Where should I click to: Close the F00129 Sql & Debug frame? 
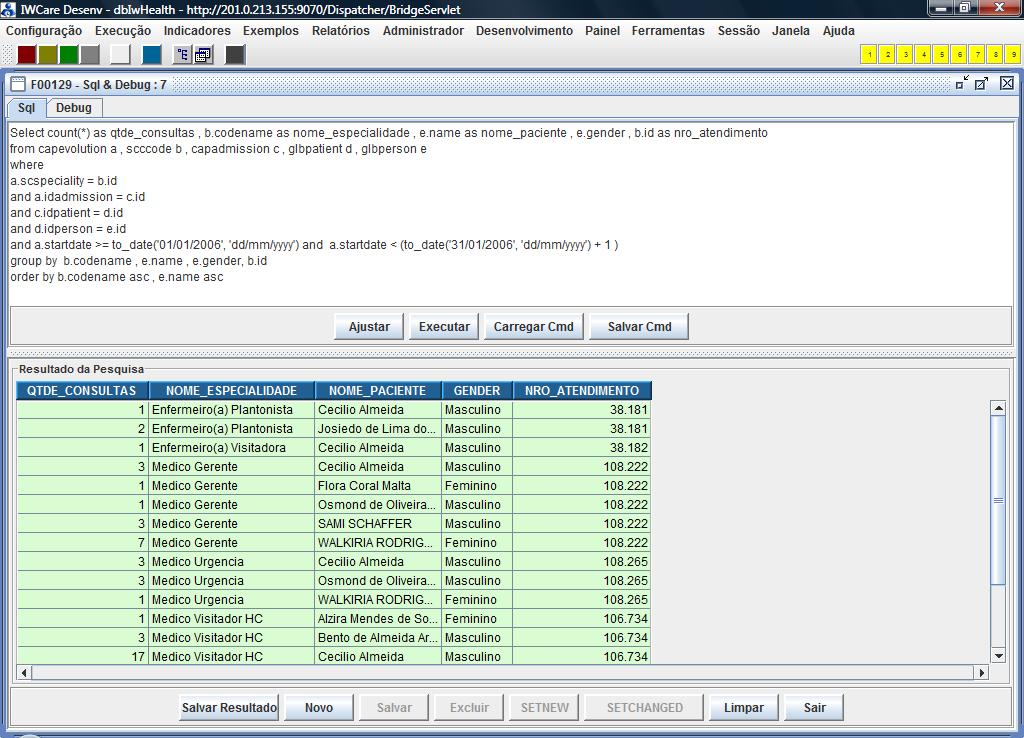tap(1006, 83)
